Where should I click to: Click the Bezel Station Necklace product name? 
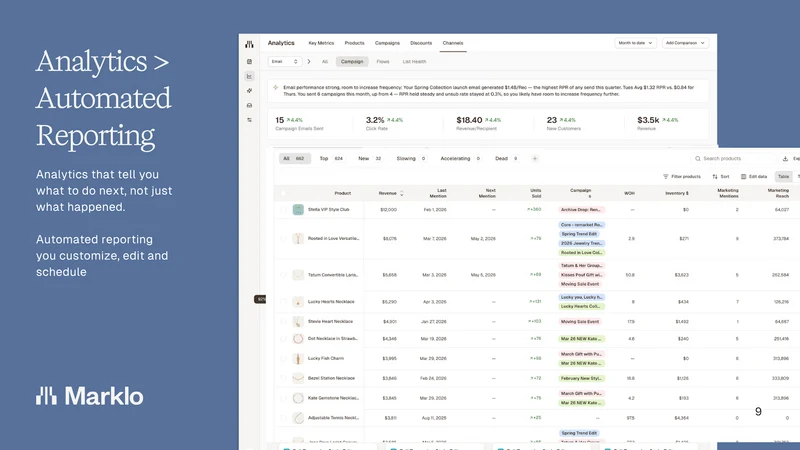click(331, 378)
